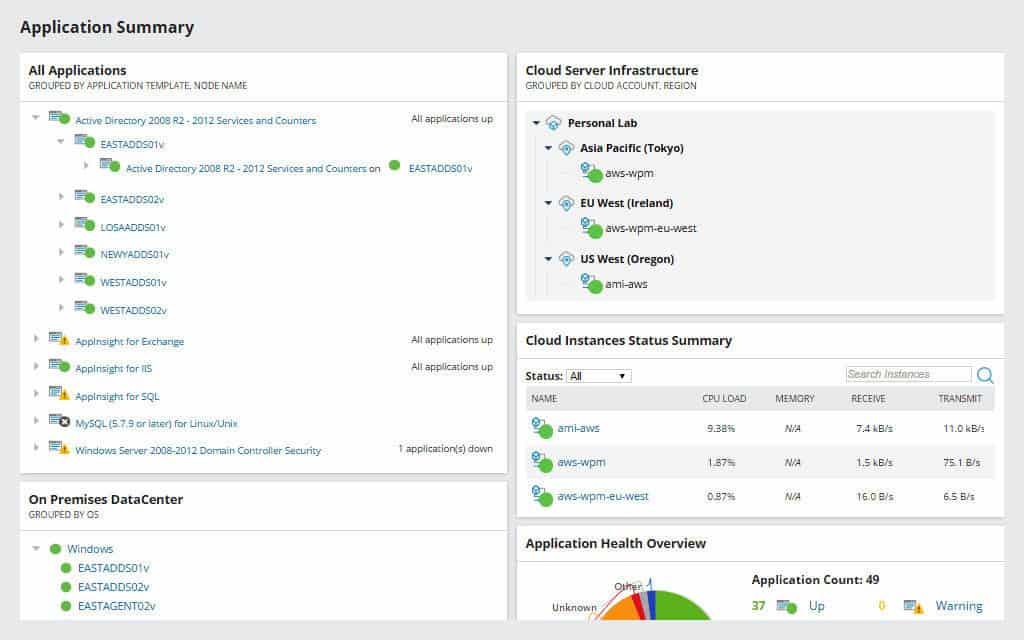
Task: Click the Search Instances input field
Action: (x=908, y=374)
